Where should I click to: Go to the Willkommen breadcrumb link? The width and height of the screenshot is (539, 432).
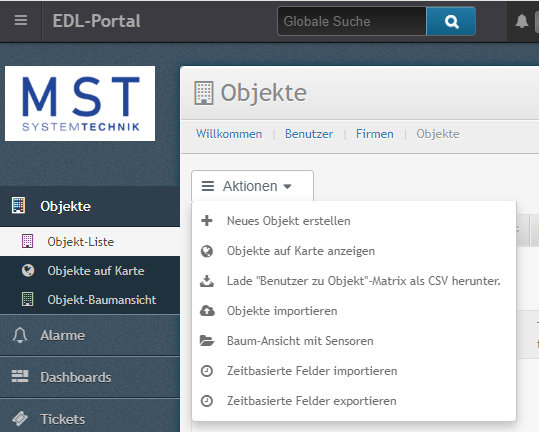pos(229,134)
